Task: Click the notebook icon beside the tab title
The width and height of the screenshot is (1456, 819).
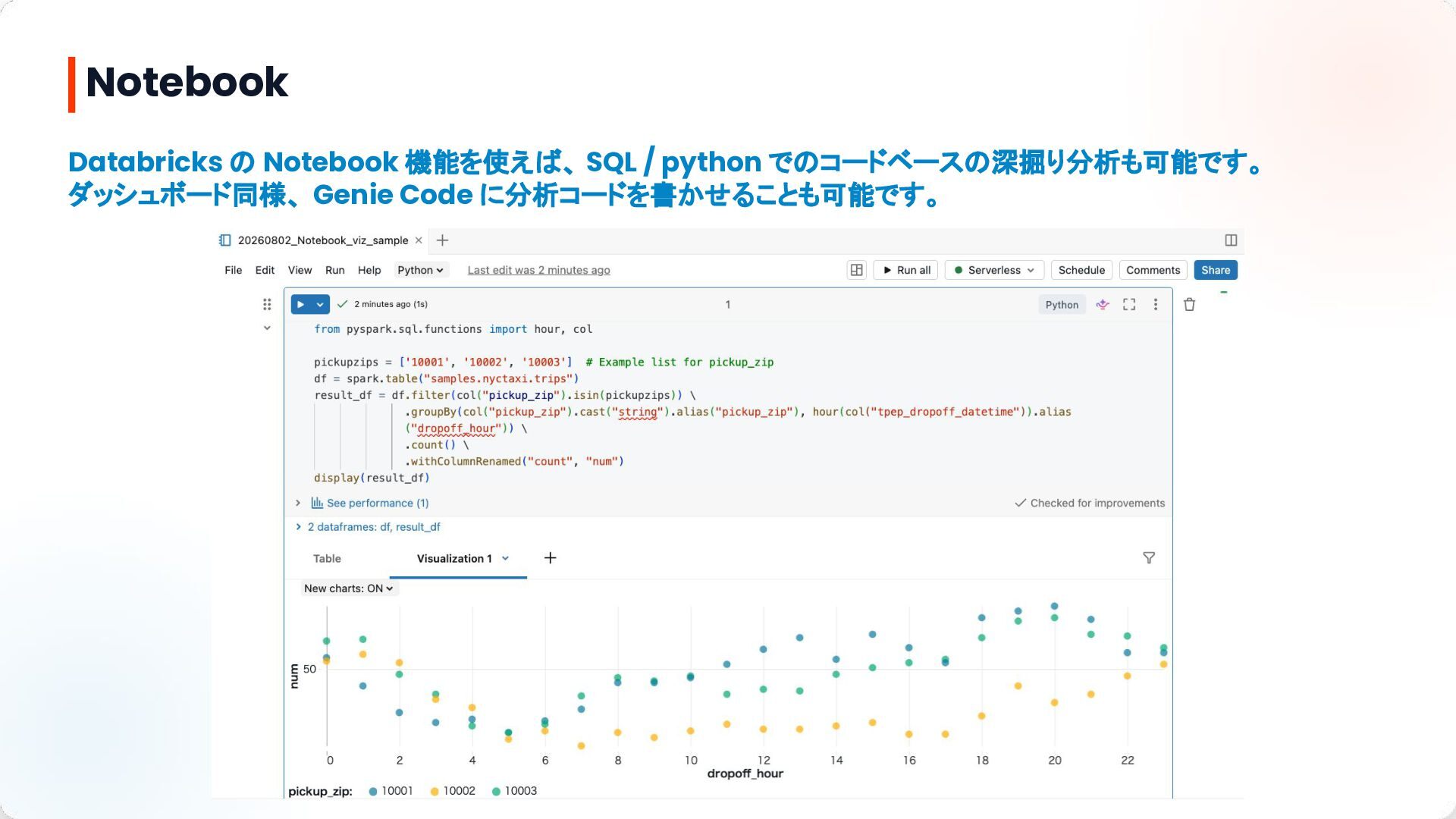Action: [x=224, y=240]
